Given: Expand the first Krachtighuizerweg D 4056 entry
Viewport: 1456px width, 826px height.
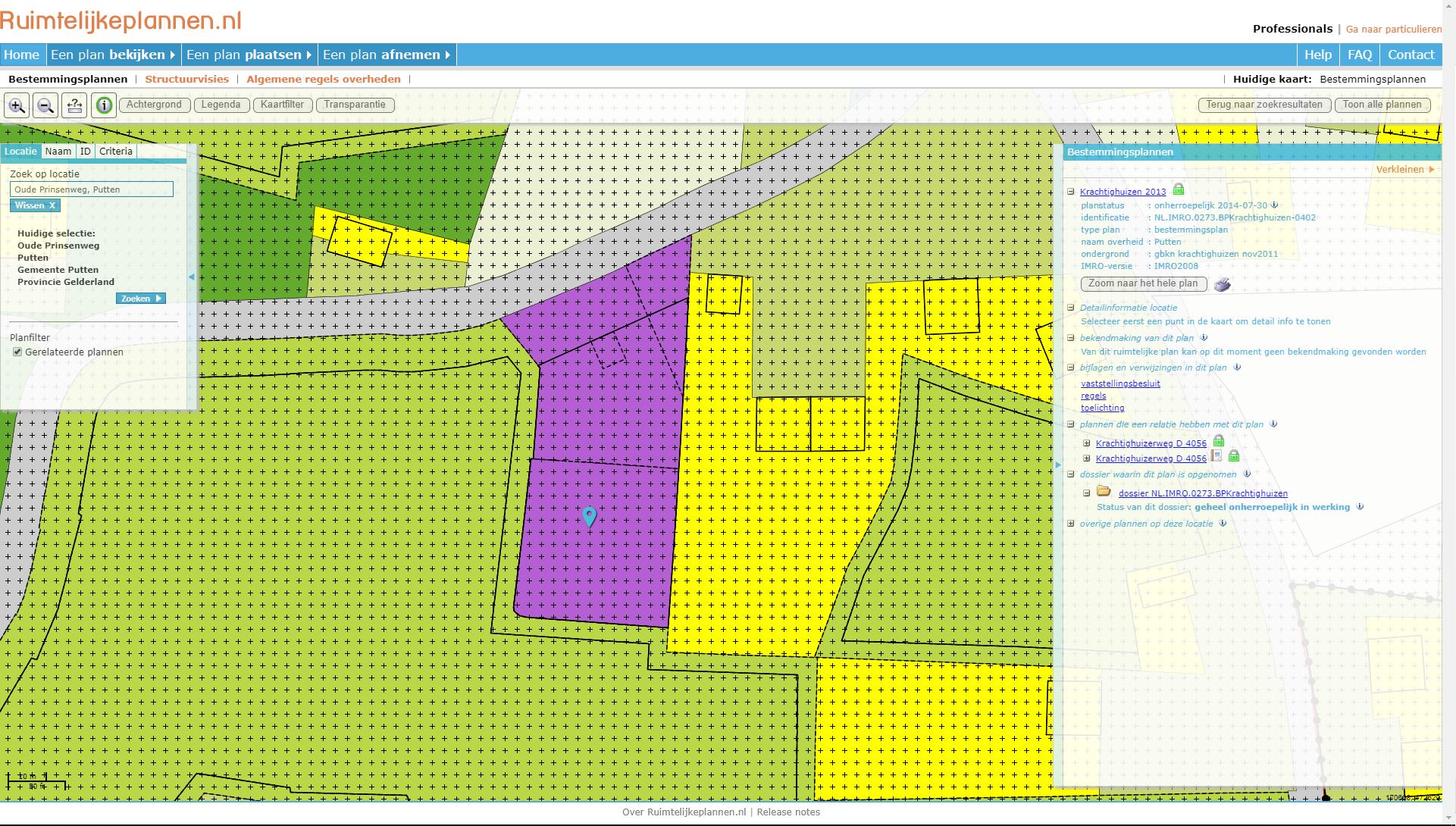Looking at the screenshot, I should pyautogui.click(x=1087, y=443).
